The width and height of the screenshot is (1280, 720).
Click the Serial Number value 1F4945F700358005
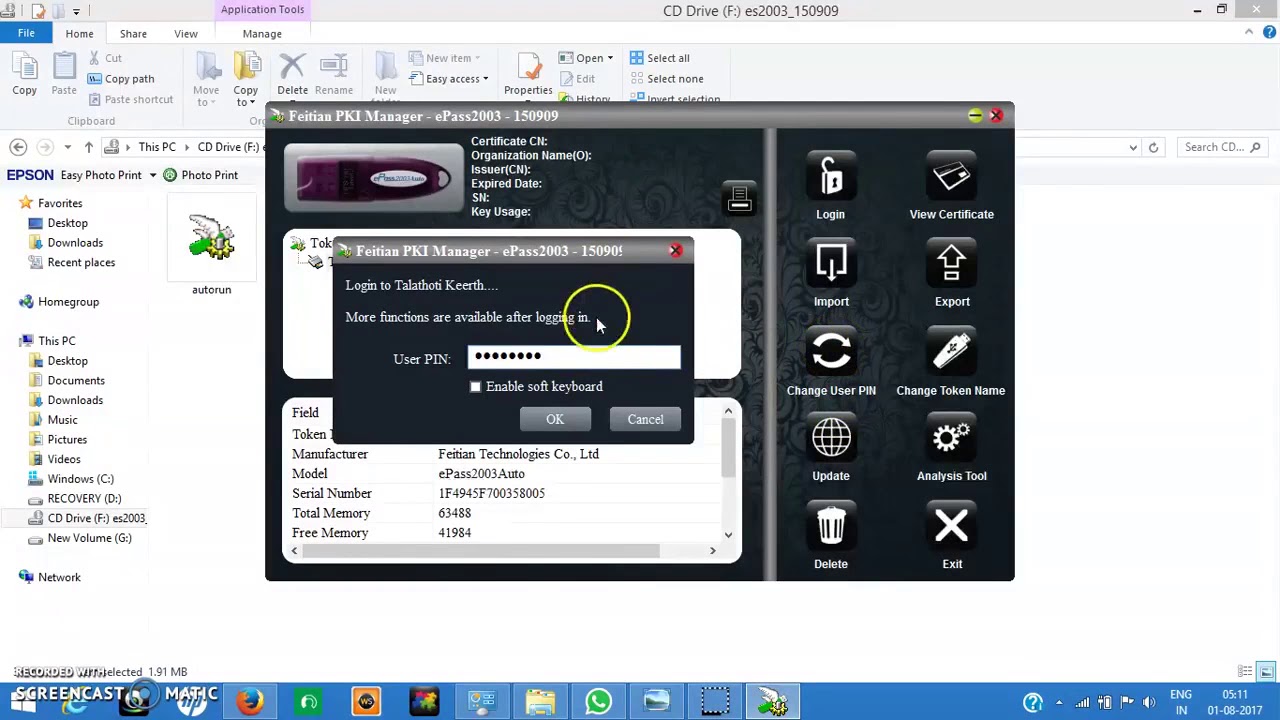point(491,493)
